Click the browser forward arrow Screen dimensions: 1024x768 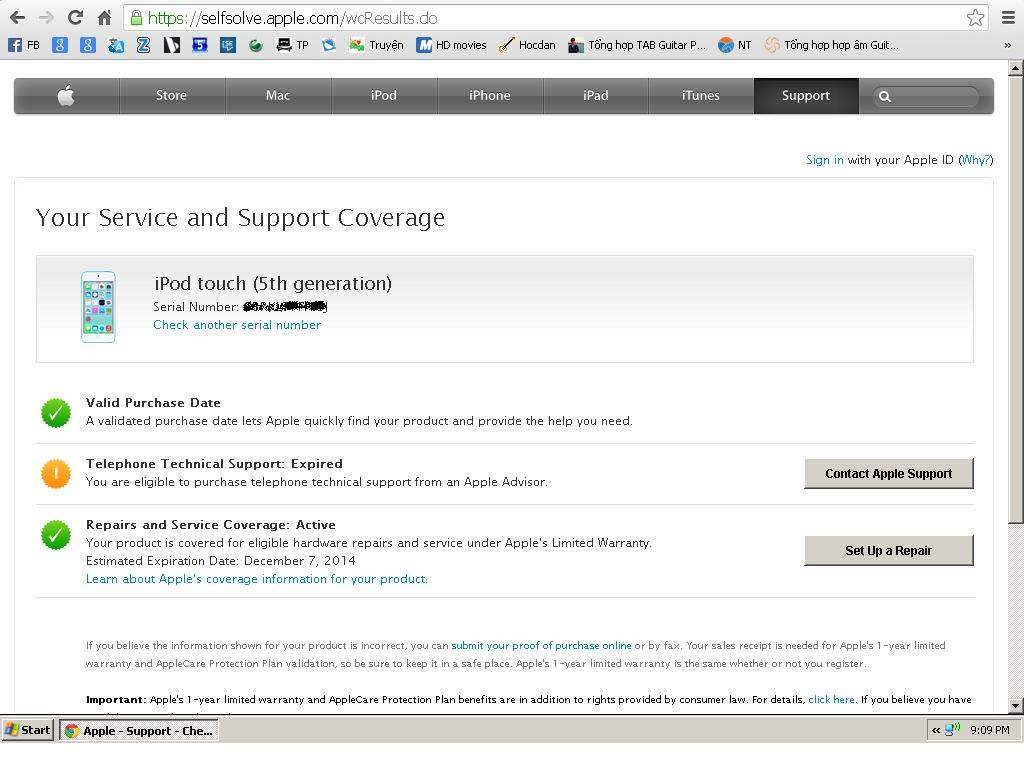(46, 18)
